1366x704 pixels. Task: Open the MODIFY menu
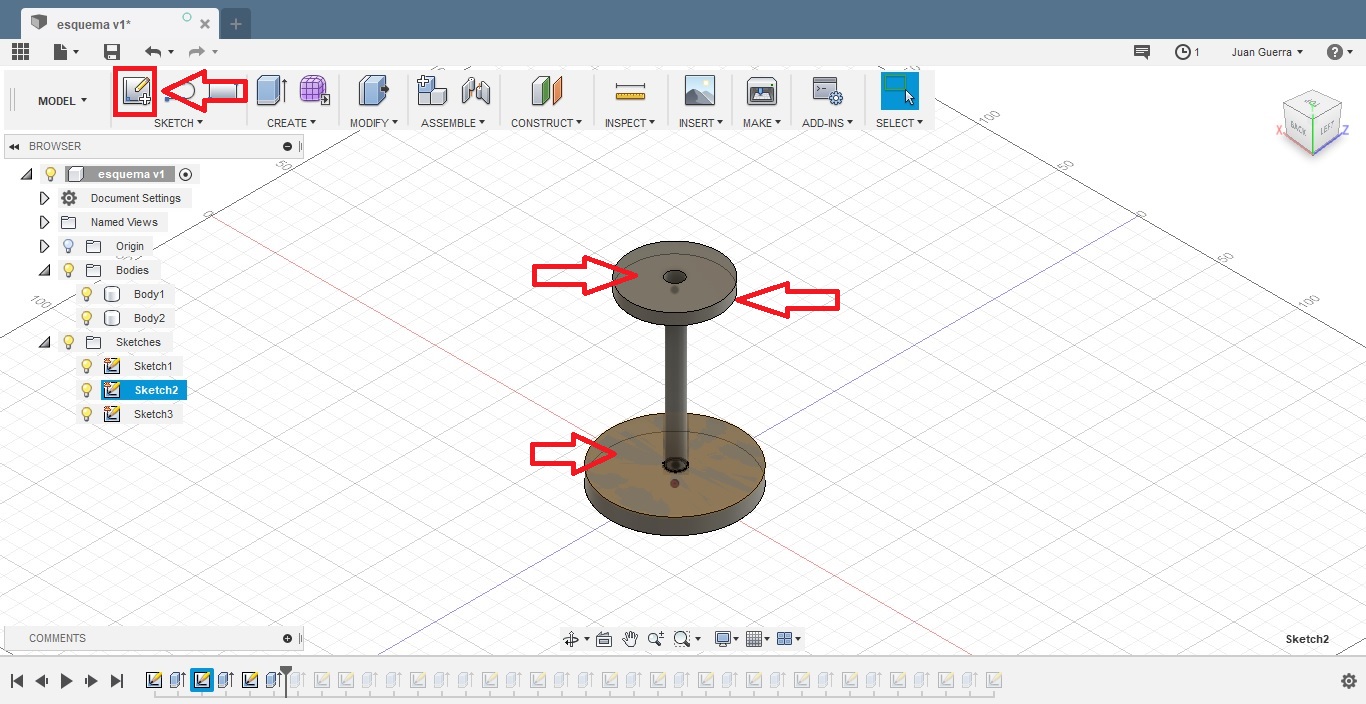click(x=374, y=123)
